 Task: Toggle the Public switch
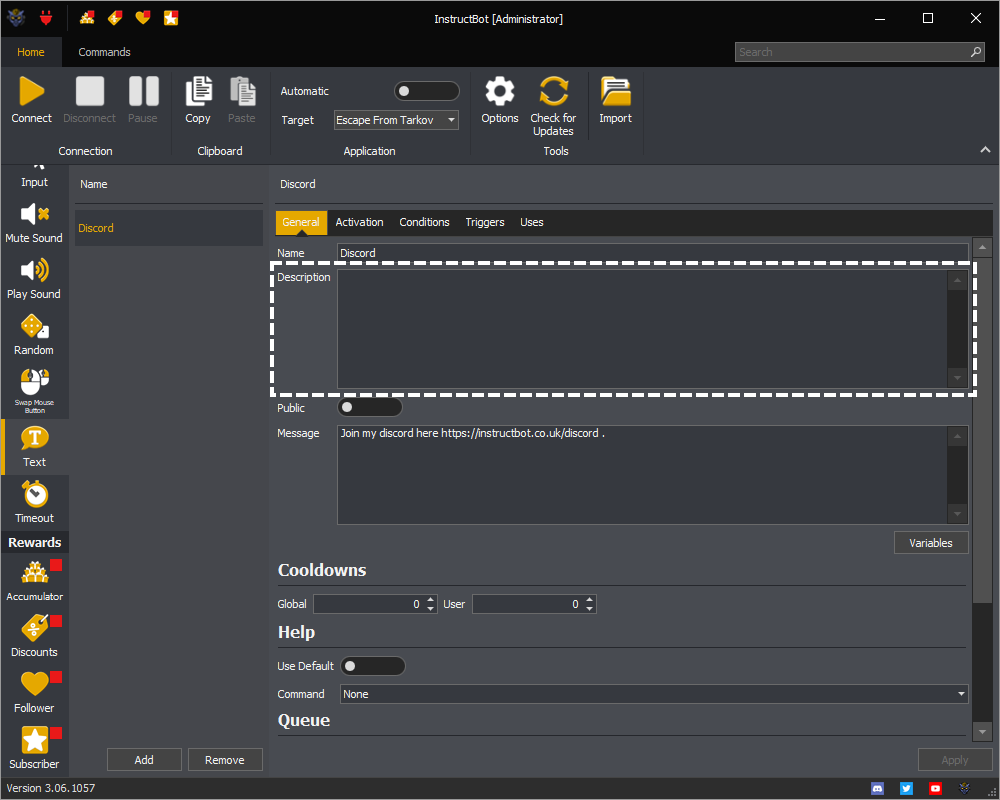point(370,407)
